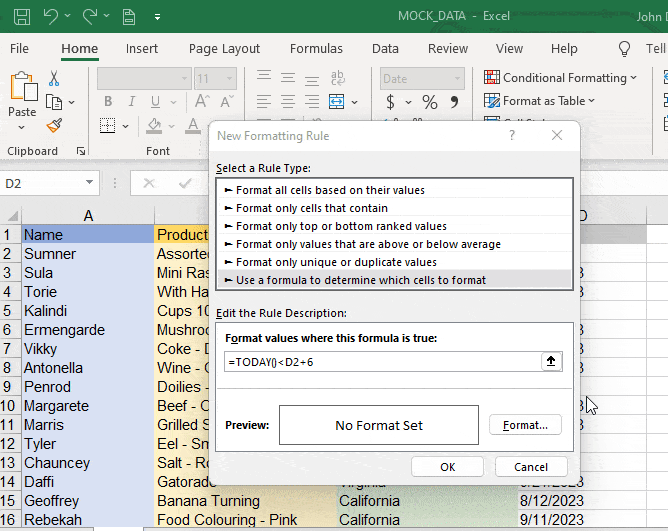This screenshot has width=668, height=531.
Task: Apply the percent style
Action: point(429,102)
